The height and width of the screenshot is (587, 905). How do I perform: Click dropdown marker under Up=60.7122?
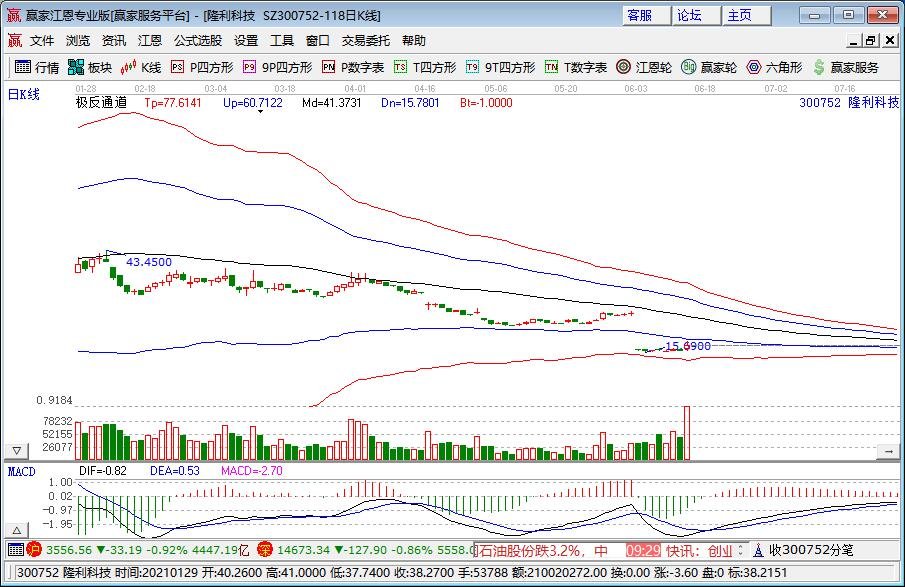pos(260,111)
